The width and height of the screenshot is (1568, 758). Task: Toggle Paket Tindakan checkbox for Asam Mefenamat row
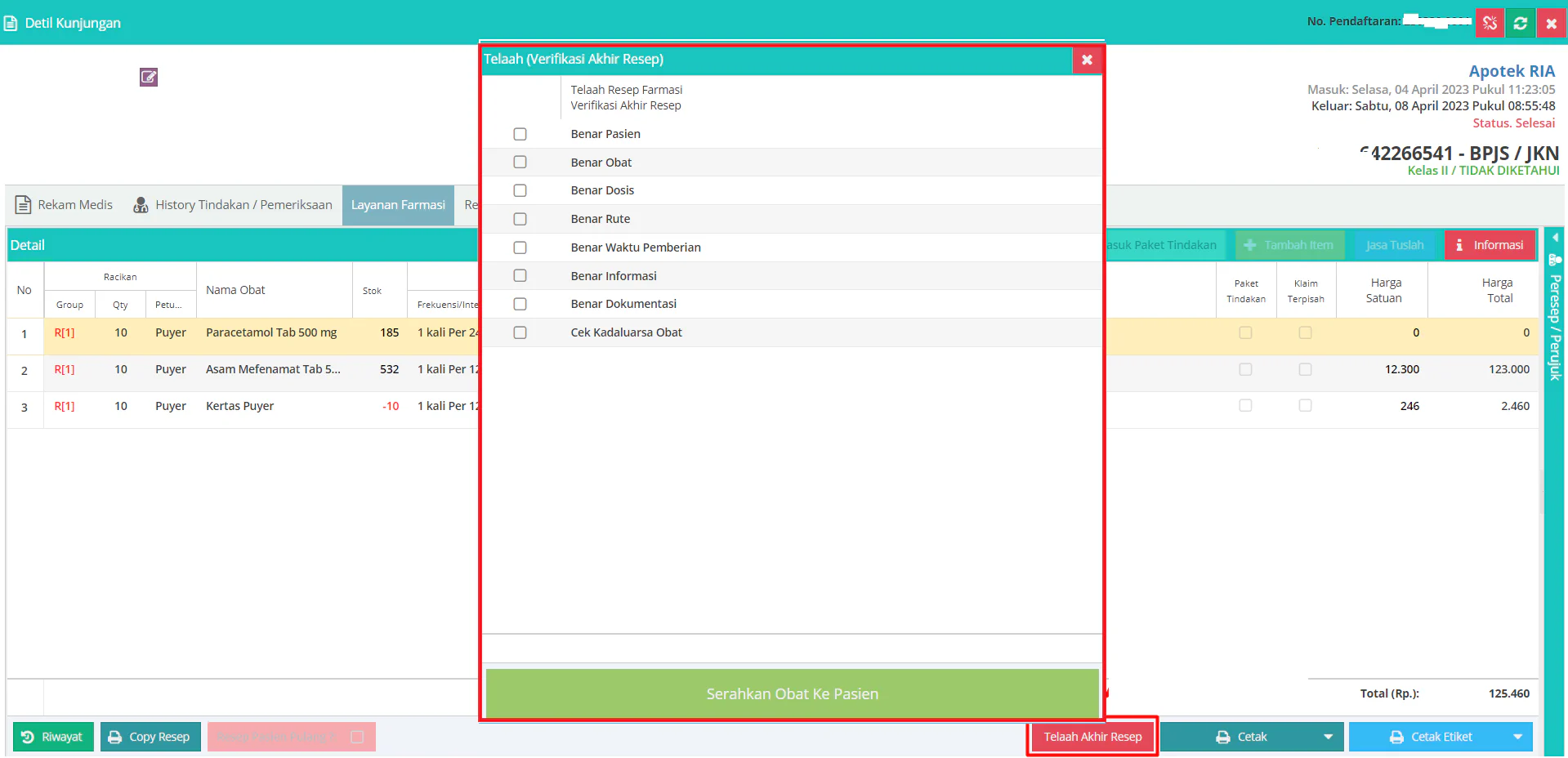(1245, 369)
